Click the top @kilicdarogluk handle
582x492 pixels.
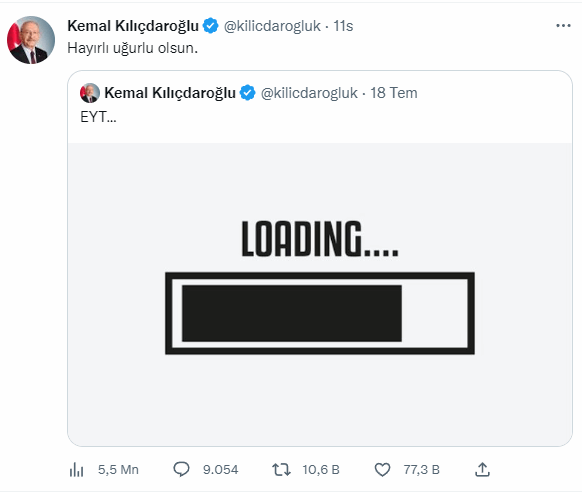[272, 26]
